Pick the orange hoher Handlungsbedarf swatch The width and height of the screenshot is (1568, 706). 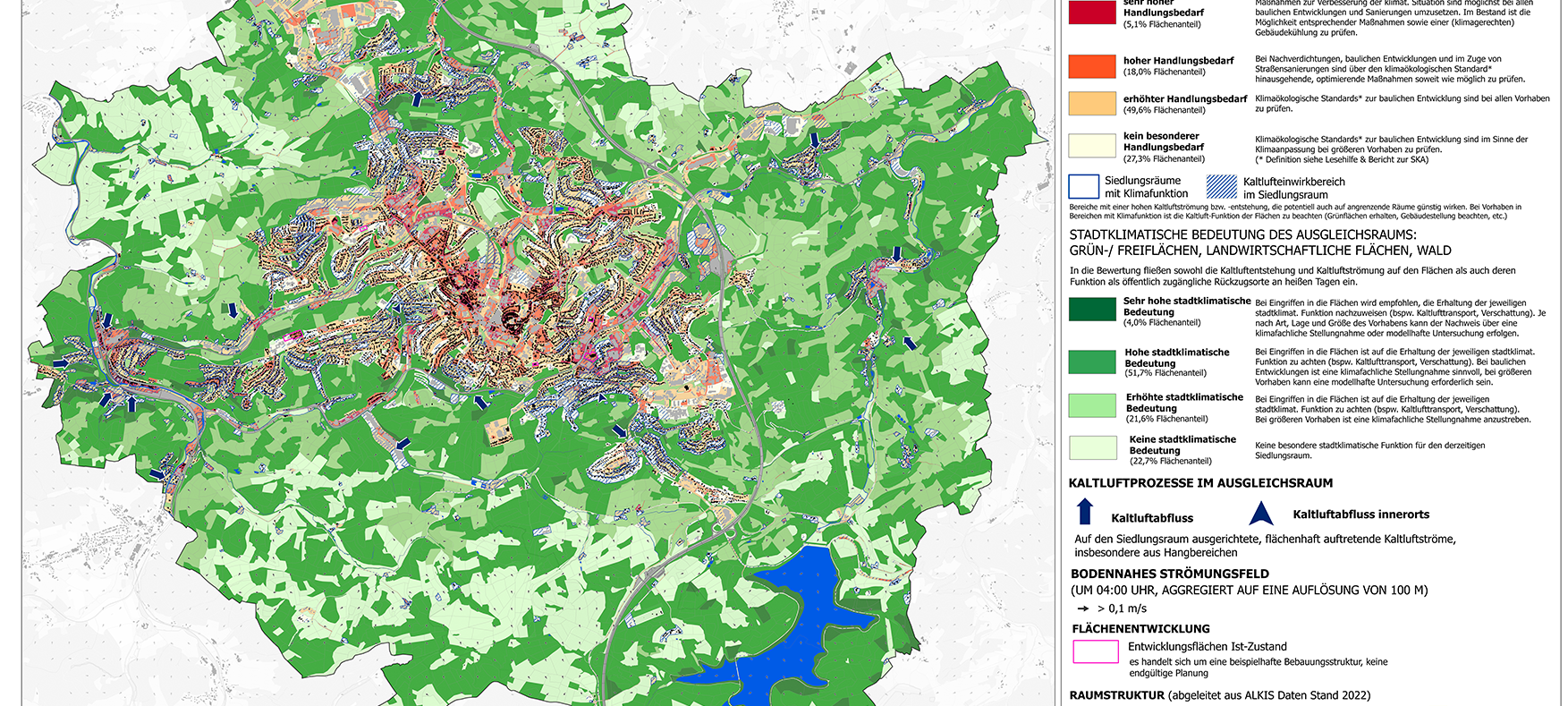pyautogui.click(x=1092, y=66)
